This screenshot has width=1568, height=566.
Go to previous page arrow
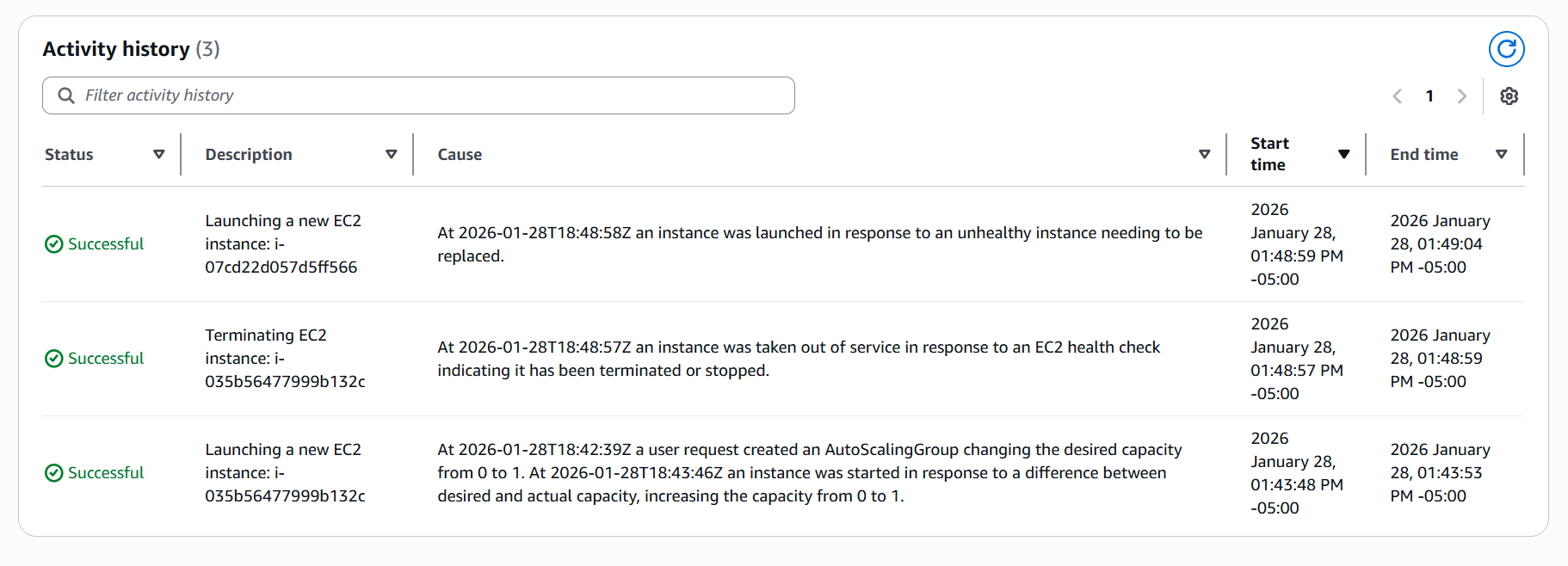1398,96
